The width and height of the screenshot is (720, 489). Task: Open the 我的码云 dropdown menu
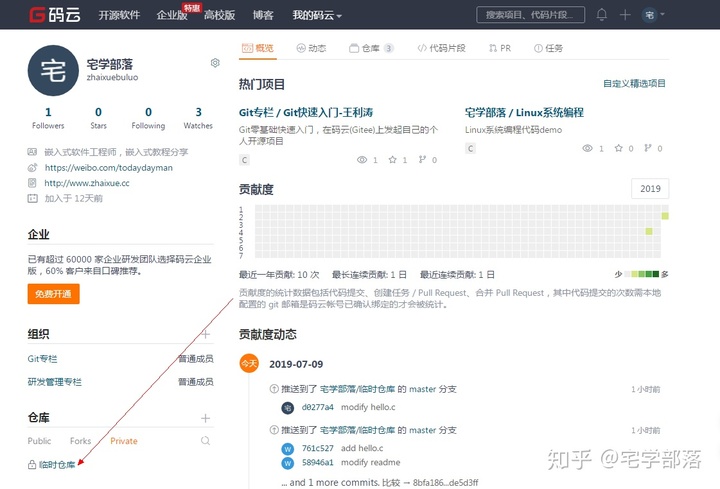(x=317, y=15)
